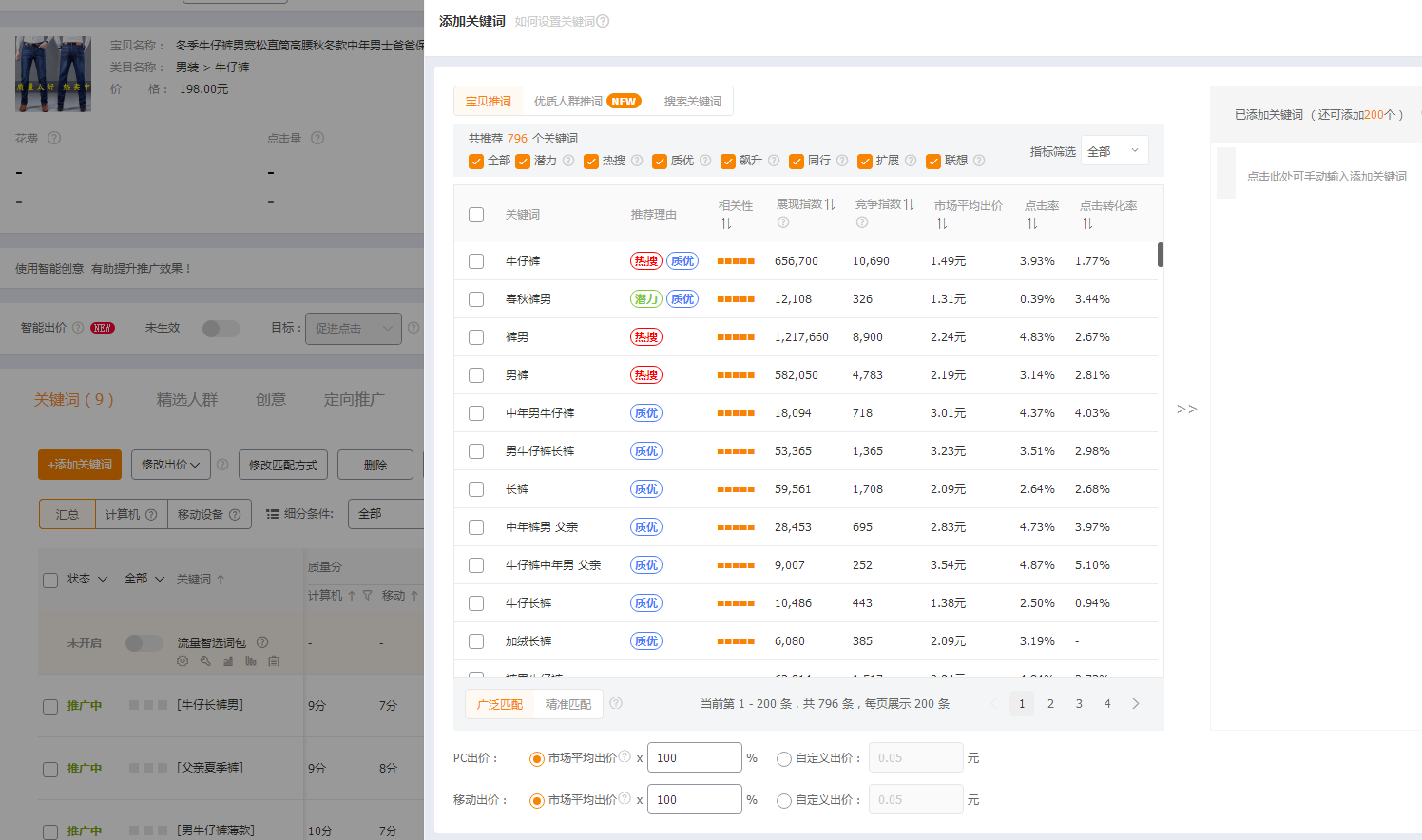Open the 目标 促进点击 dropdown
1422x840 pixels.
(x=353, y=329)
